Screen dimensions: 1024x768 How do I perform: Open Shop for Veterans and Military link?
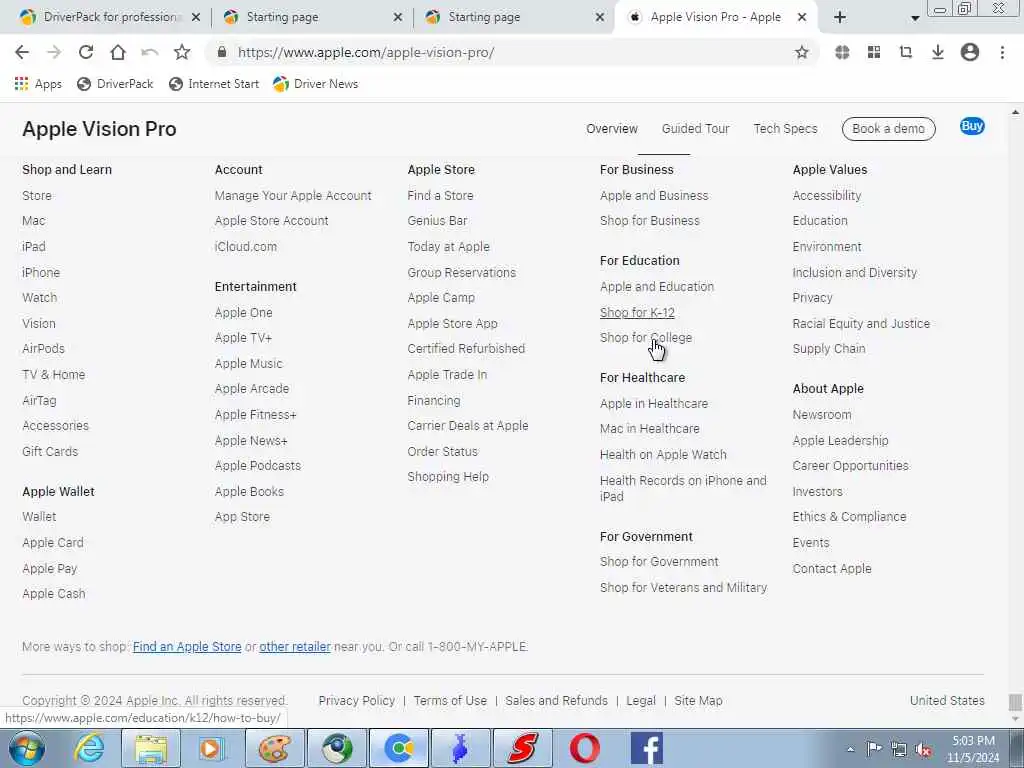pyautogui.click(x=683, y=588)
